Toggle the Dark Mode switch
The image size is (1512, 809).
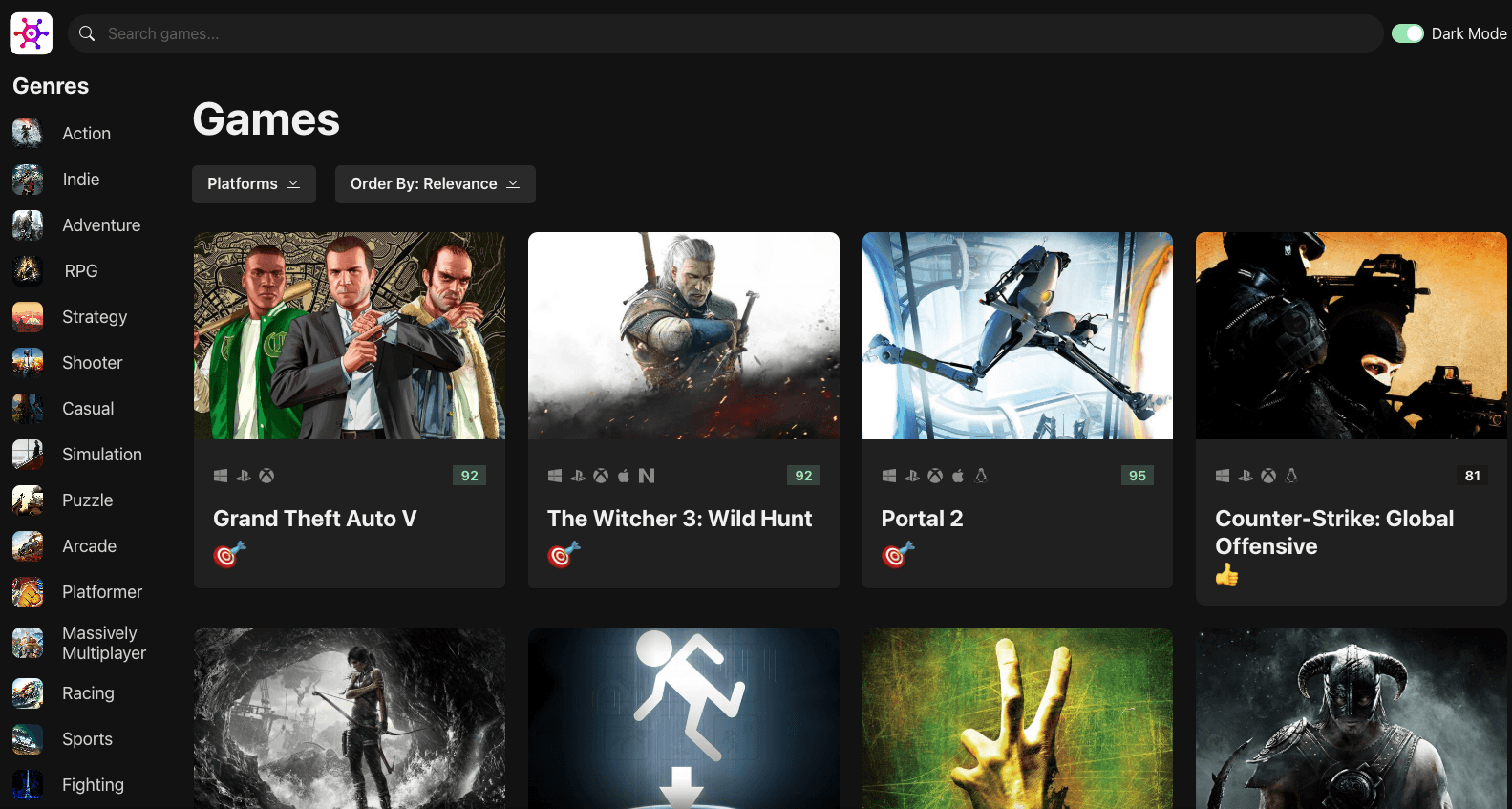(1407, 33)
